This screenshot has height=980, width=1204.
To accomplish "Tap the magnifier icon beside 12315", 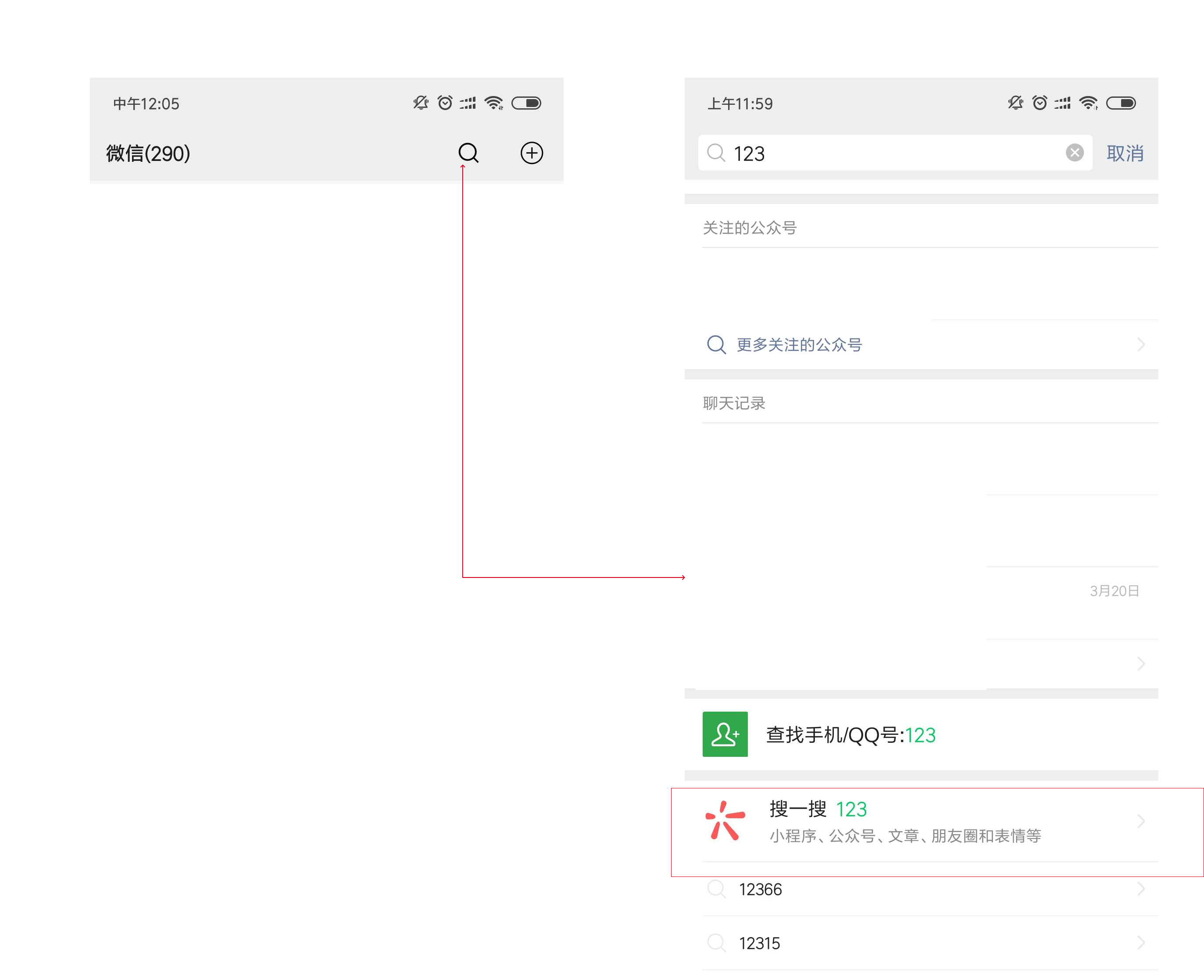I will pos(716,942).
